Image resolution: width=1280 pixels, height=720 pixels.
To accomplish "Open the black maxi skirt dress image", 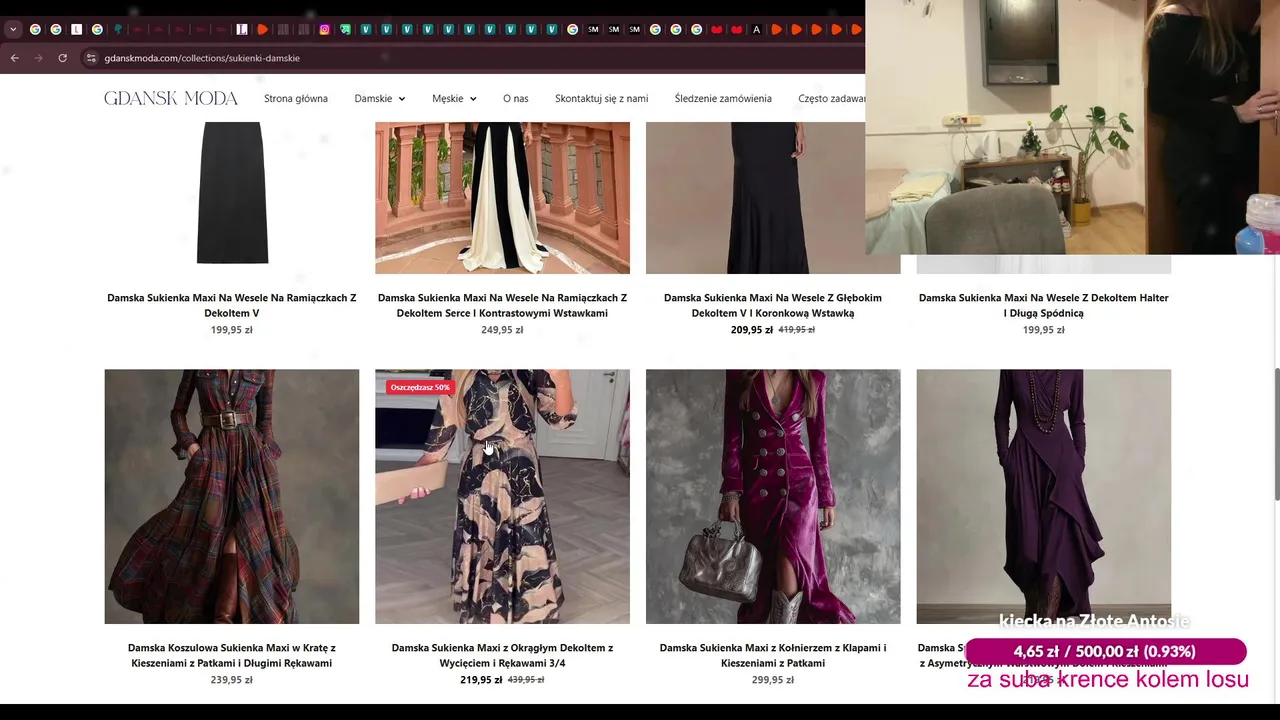I will click(x=232, y=197).
